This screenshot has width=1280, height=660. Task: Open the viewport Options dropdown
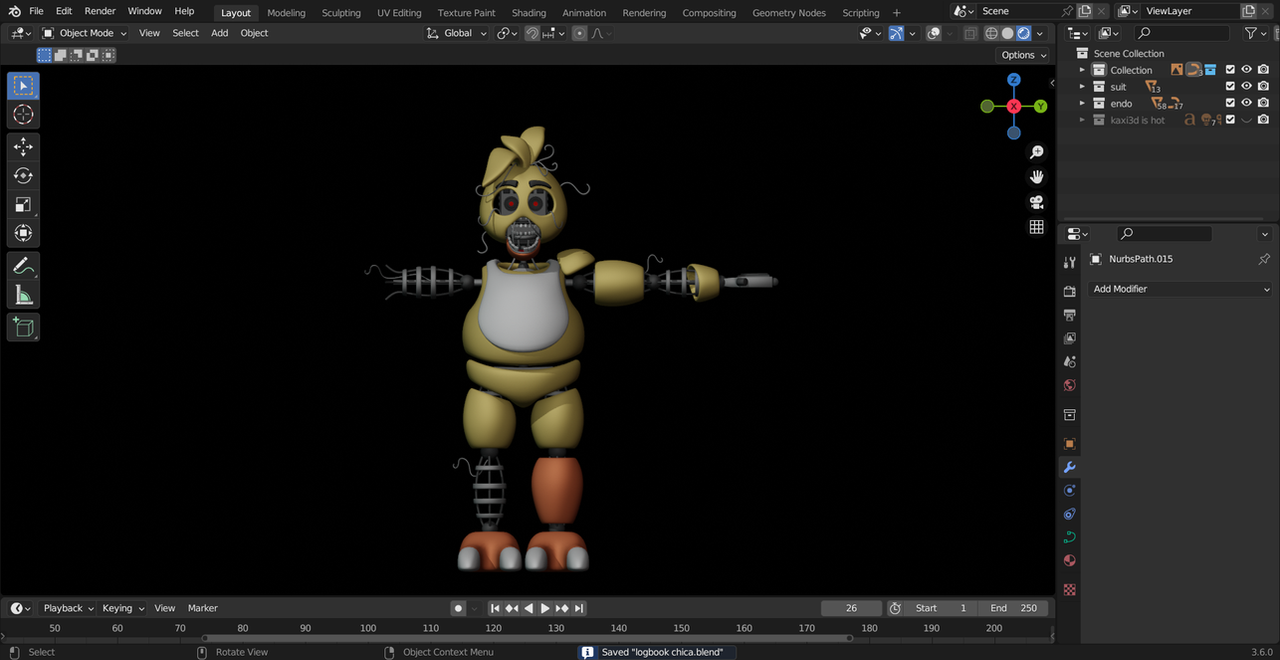1023,55
